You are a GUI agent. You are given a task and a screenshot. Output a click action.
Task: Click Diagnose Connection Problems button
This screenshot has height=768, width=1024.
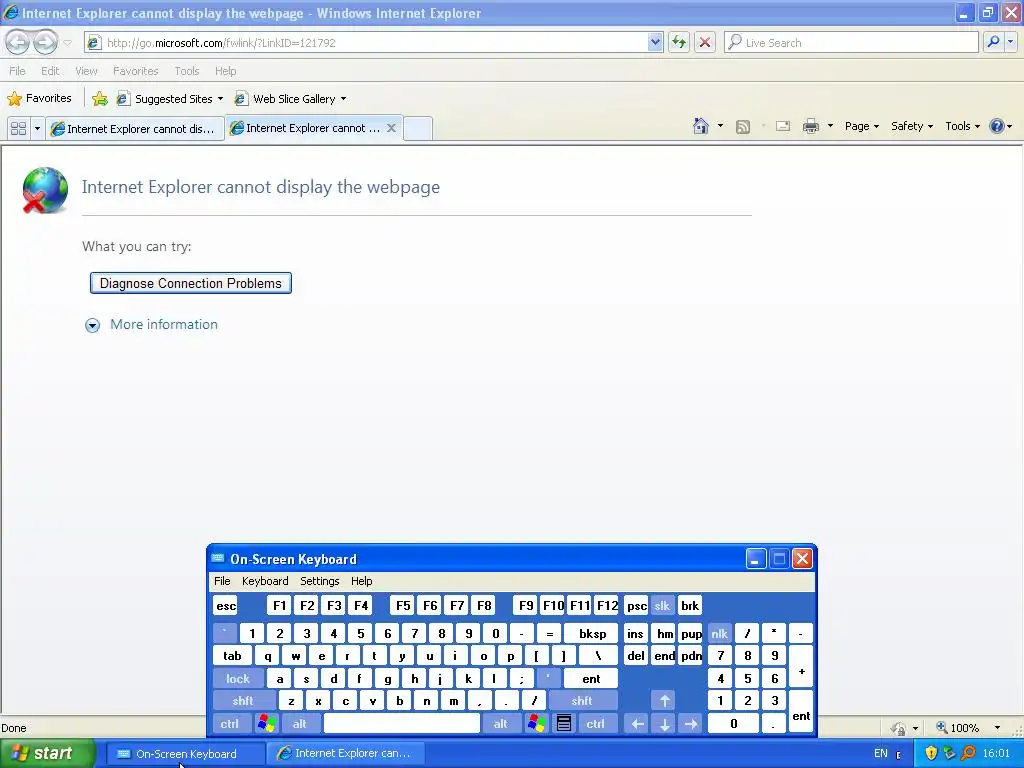tap(191, 283)
